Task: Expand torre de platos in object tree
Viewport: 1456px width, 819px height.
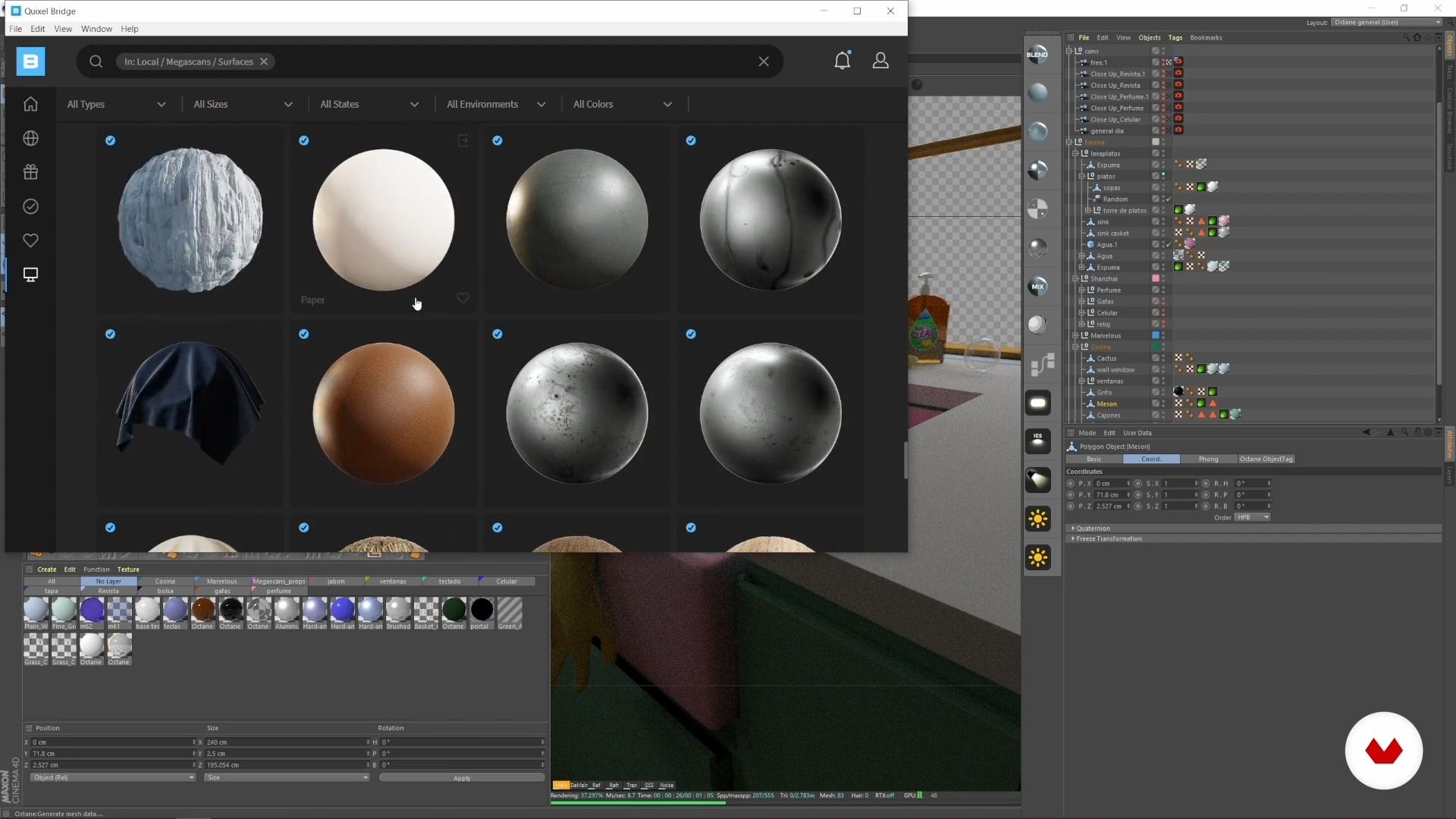Action: coord(1087,210)
